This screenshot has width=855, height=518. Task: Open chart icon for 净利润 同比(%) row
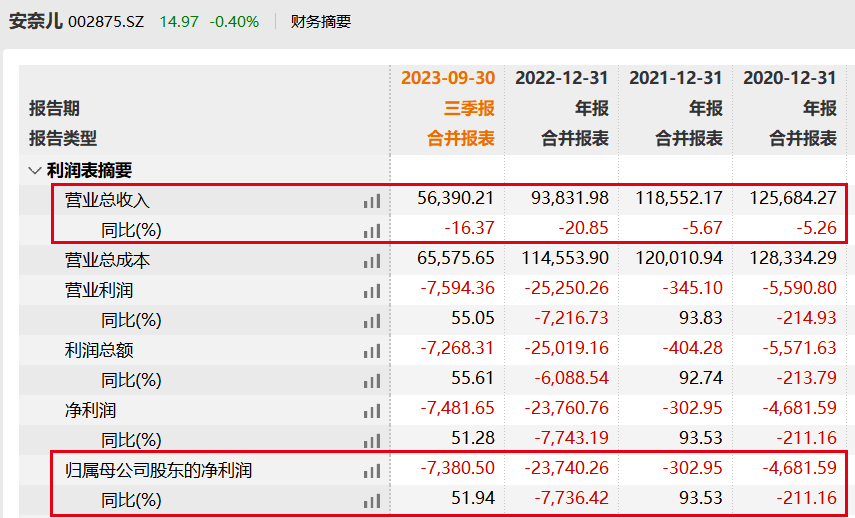tap(372, 441)
